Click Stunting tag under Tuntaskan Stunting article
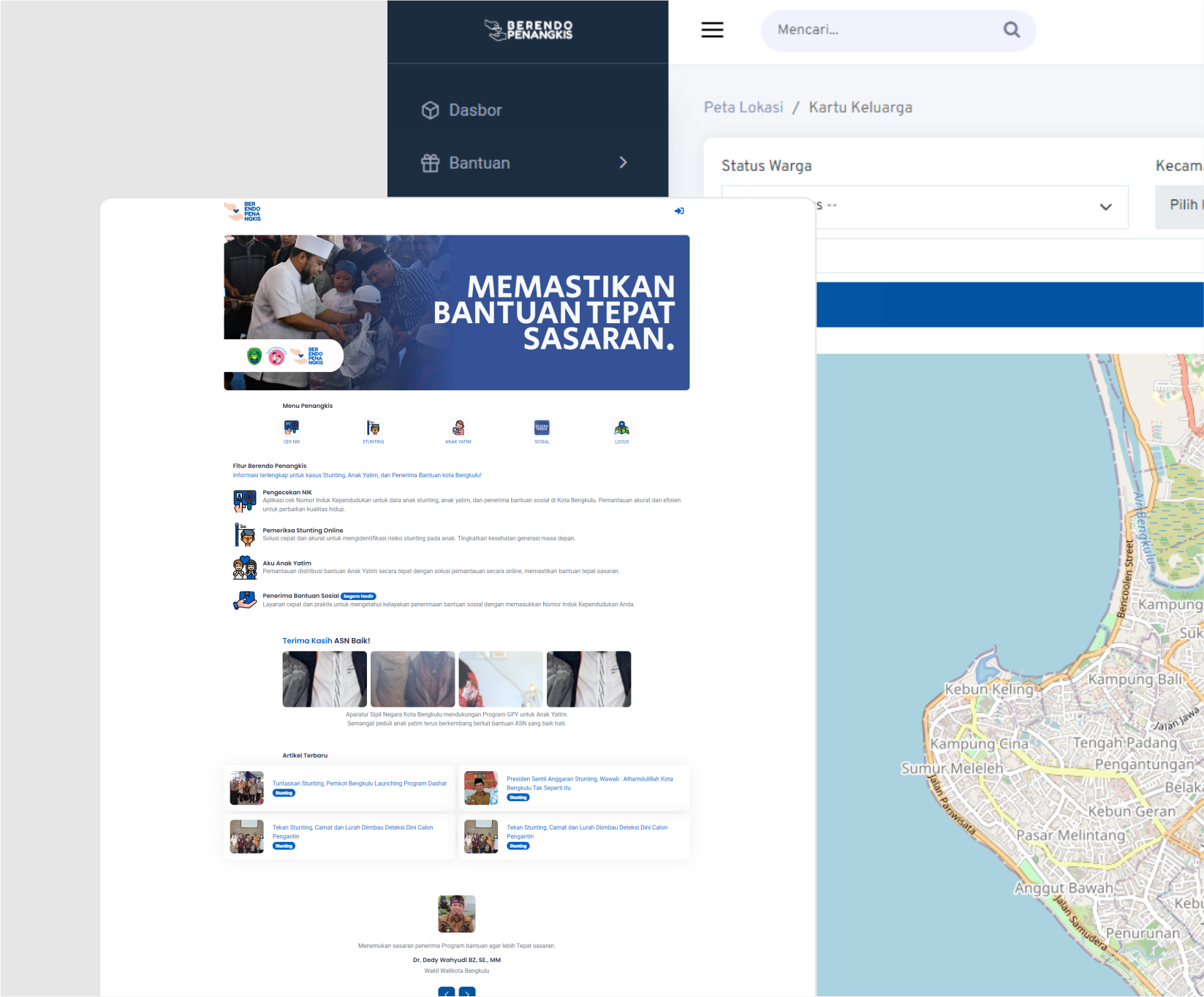This screenshot has height=997, width=1204. pos(284,793)
